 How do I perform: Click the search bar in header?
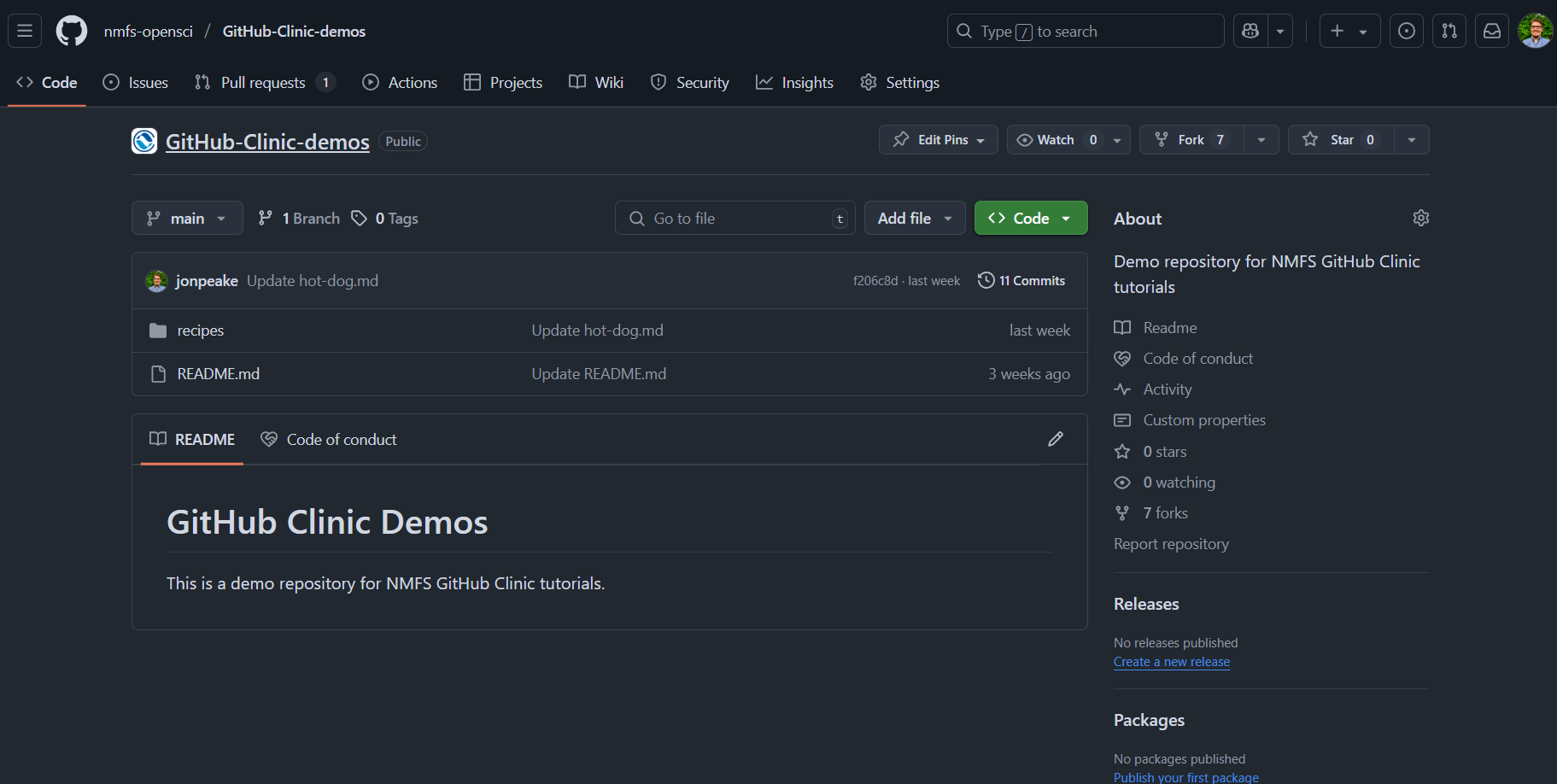(1086, 31)
